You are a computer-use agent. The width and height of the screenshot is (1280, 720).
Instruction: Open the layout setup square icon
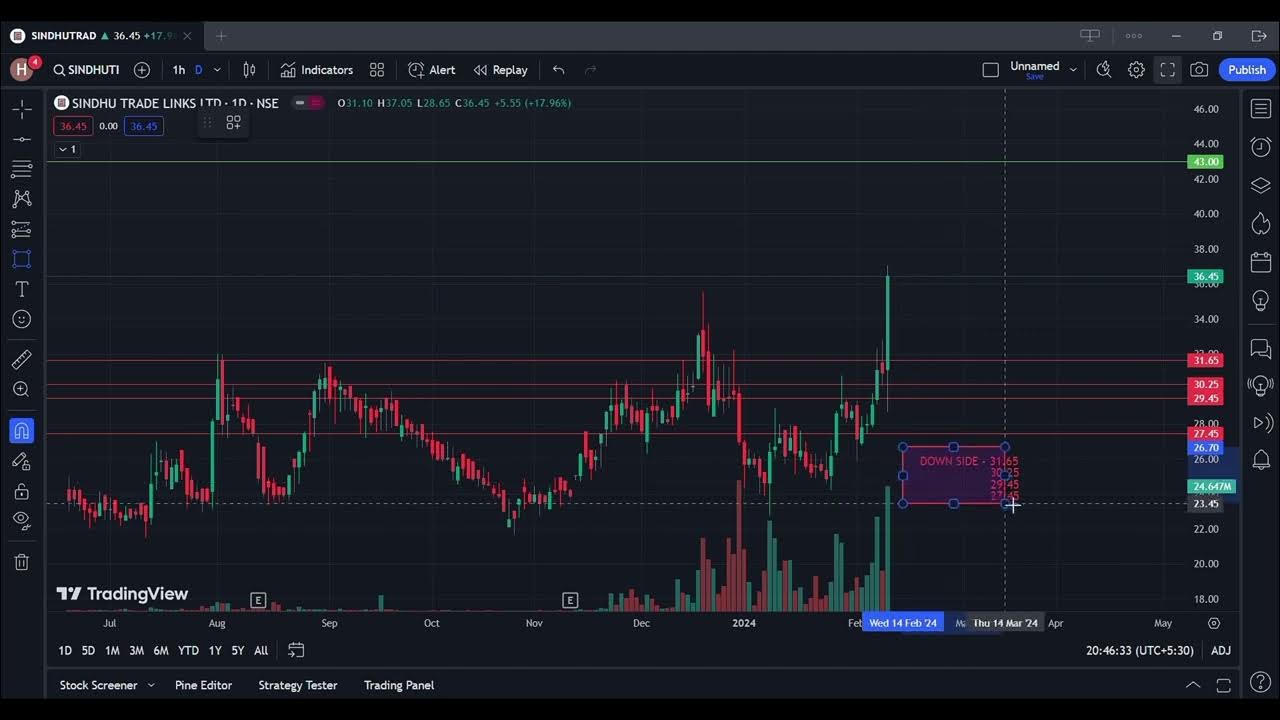(x=990, y=70)
